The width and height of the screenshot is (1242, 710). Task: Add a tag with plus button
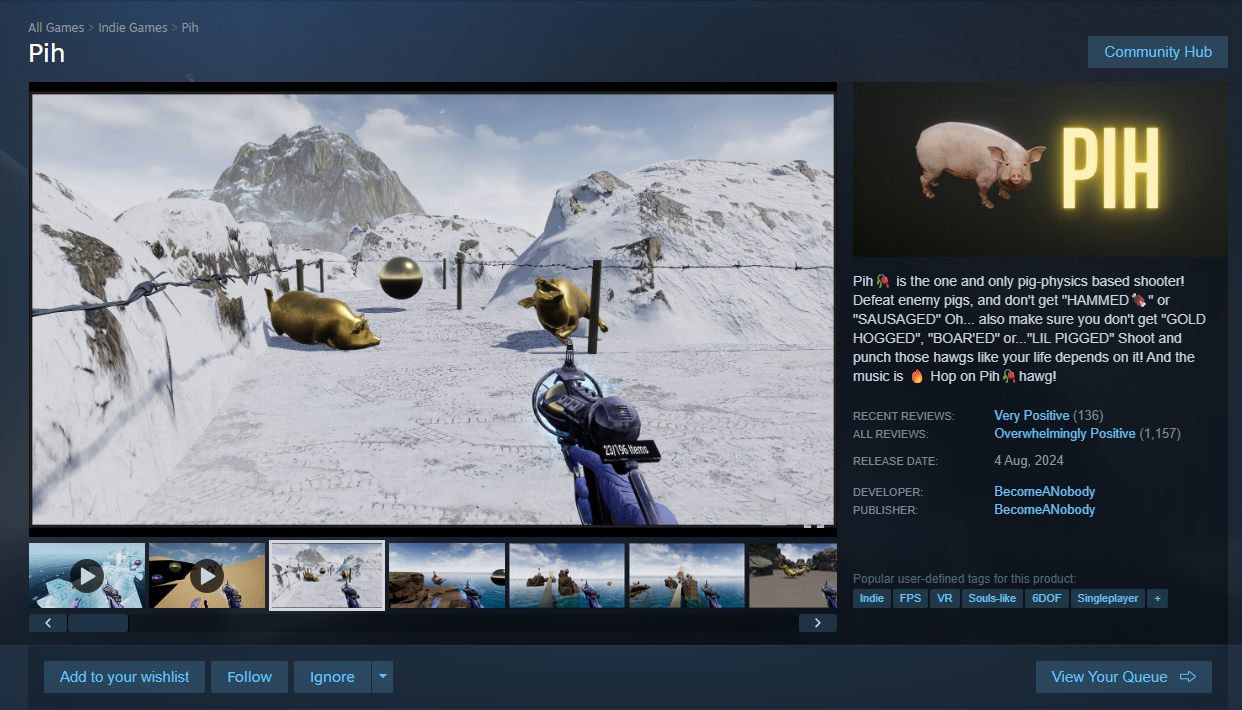pyautogui.click(x=1158, y=598)
